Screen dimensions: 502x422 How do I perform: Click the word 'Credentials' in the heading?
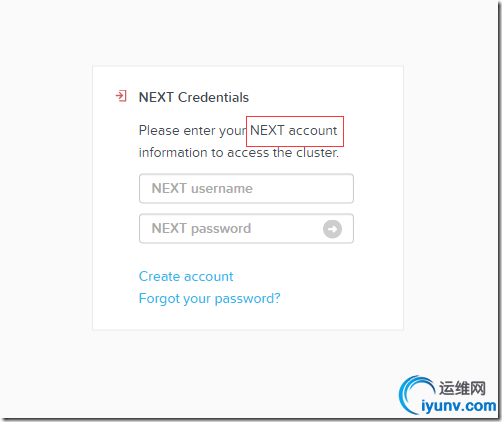point(213,97)
